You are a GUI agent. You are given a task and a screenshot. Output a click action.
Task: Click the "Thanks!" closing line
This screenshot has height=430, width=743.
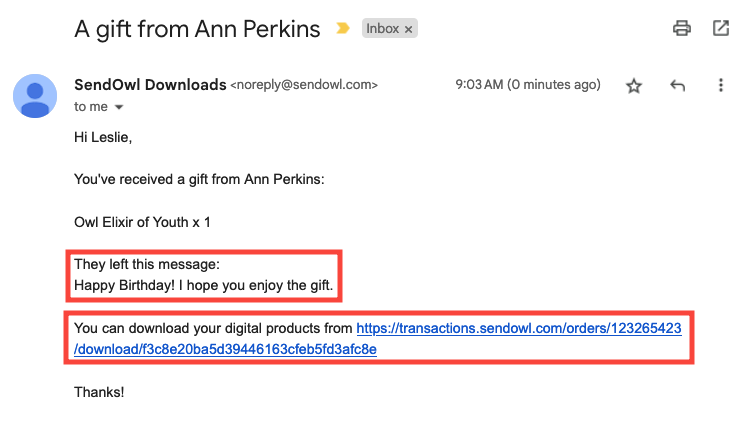[x=99, y=392]
